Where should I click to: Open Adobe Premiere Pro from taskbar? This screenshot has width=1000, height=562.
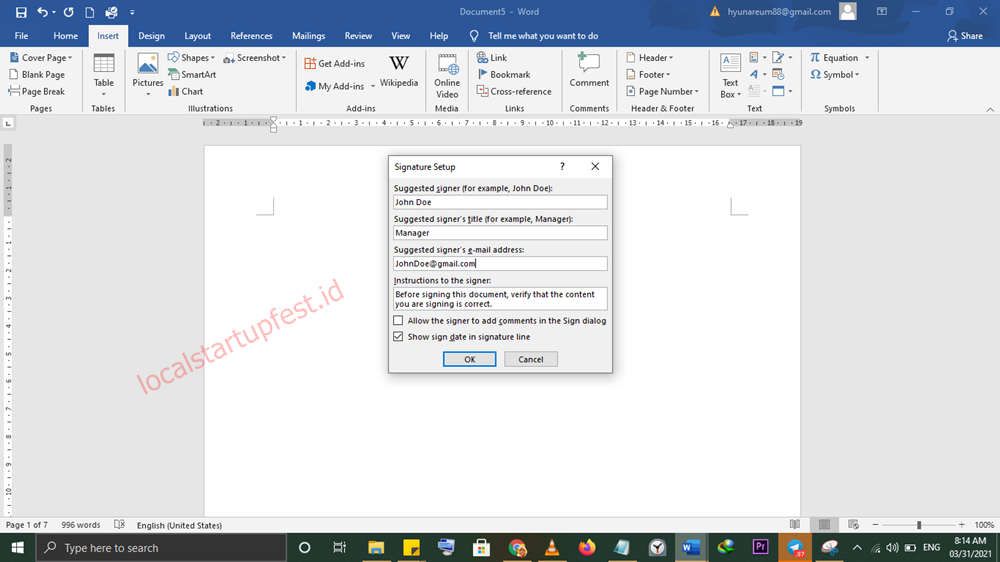click(760, 547)
